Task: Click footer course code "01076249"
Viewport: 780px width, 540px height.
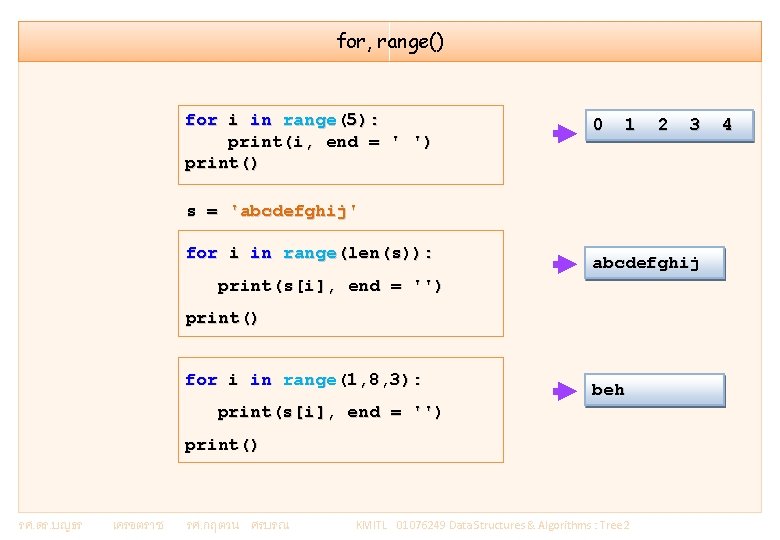Action: pyautogui.click(x=421, y=525)
